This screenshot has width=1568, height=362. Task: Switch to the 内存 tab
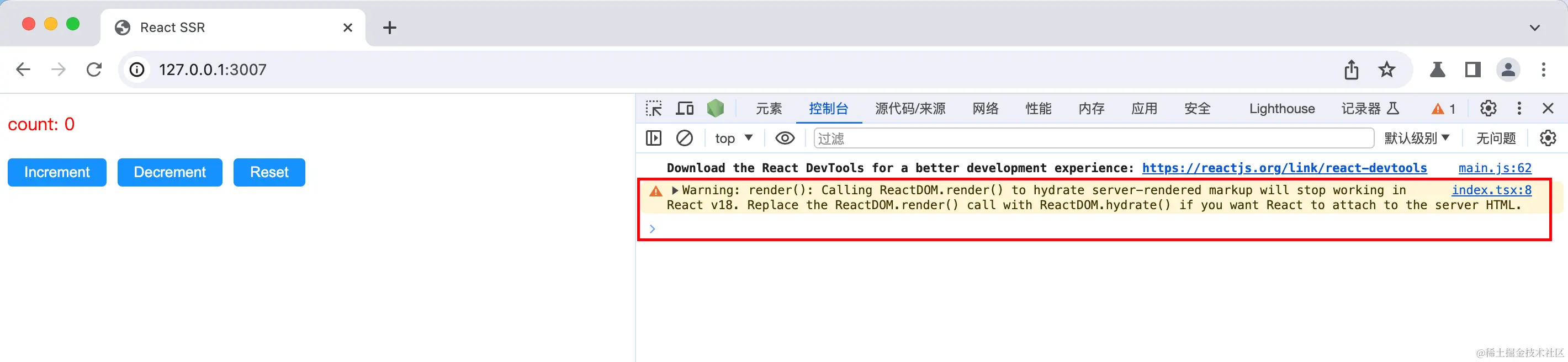pos(1092,108)
